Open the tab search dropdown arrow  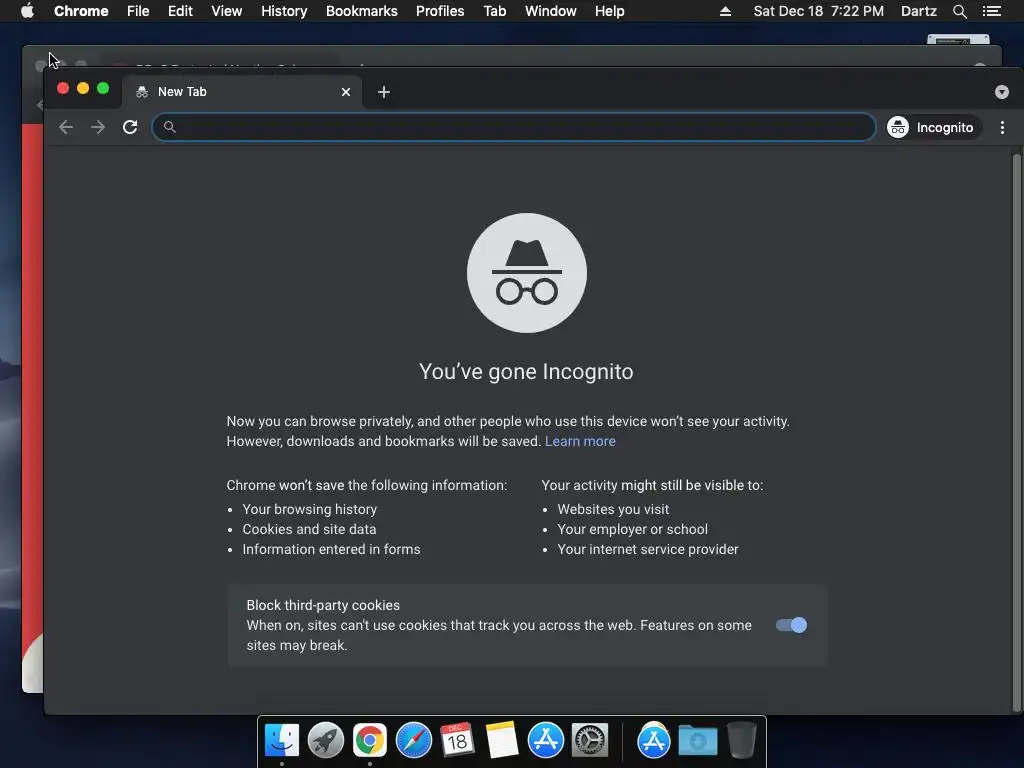click(x=1002, y=92)
